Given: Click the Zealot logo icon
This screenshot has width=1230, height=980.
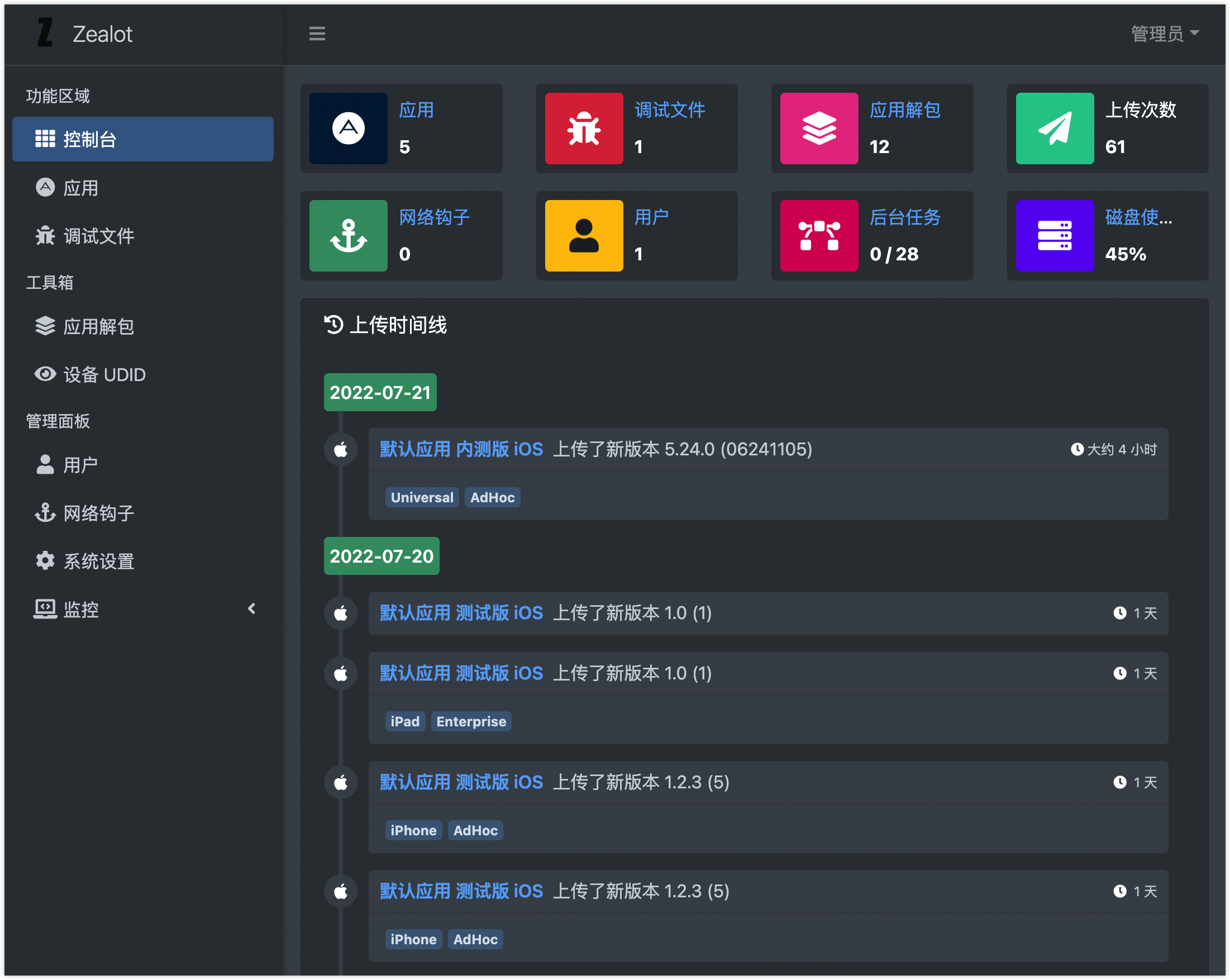Looking at the screenshot, I should (x=45, y=32).
